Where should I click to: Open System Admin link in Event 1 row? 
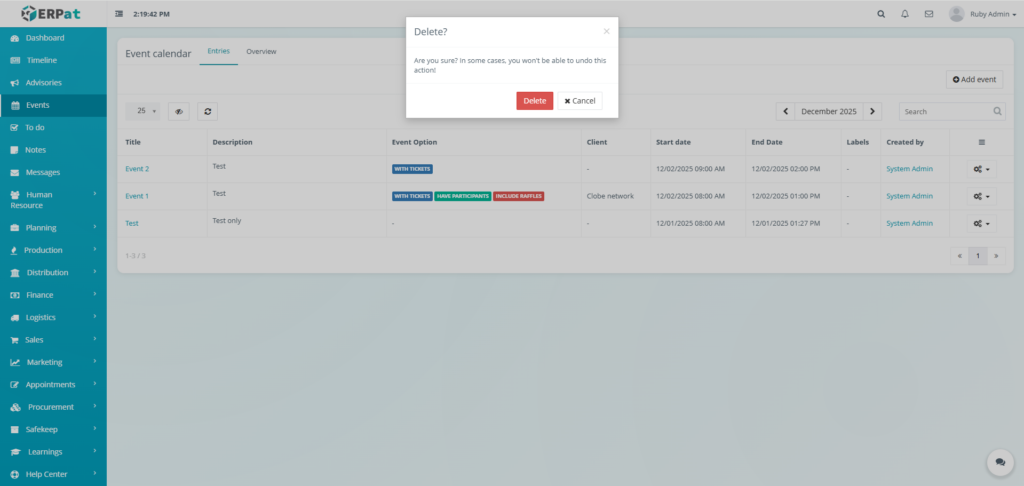pos(909,196)
